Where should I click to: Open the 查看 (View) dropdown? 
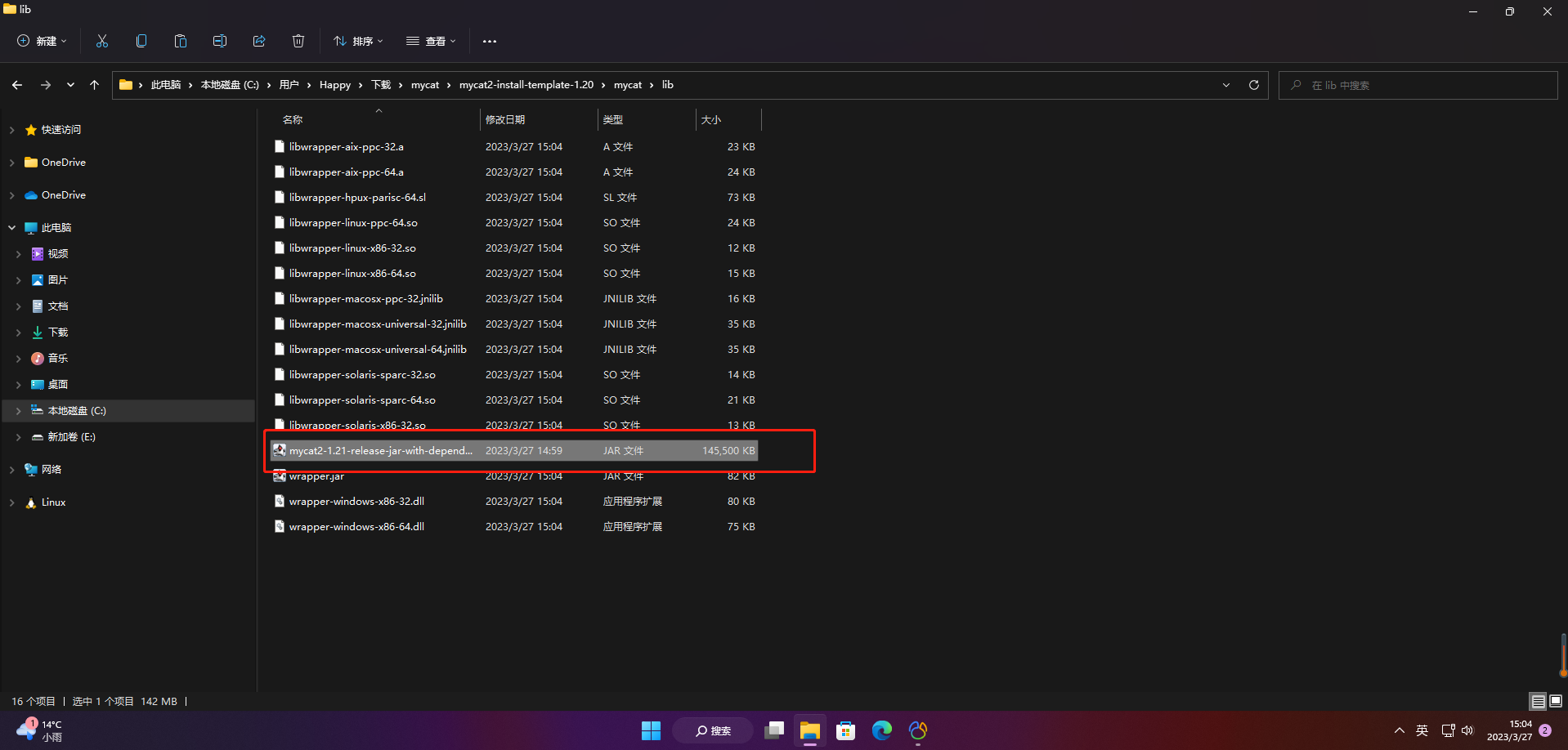431,41
